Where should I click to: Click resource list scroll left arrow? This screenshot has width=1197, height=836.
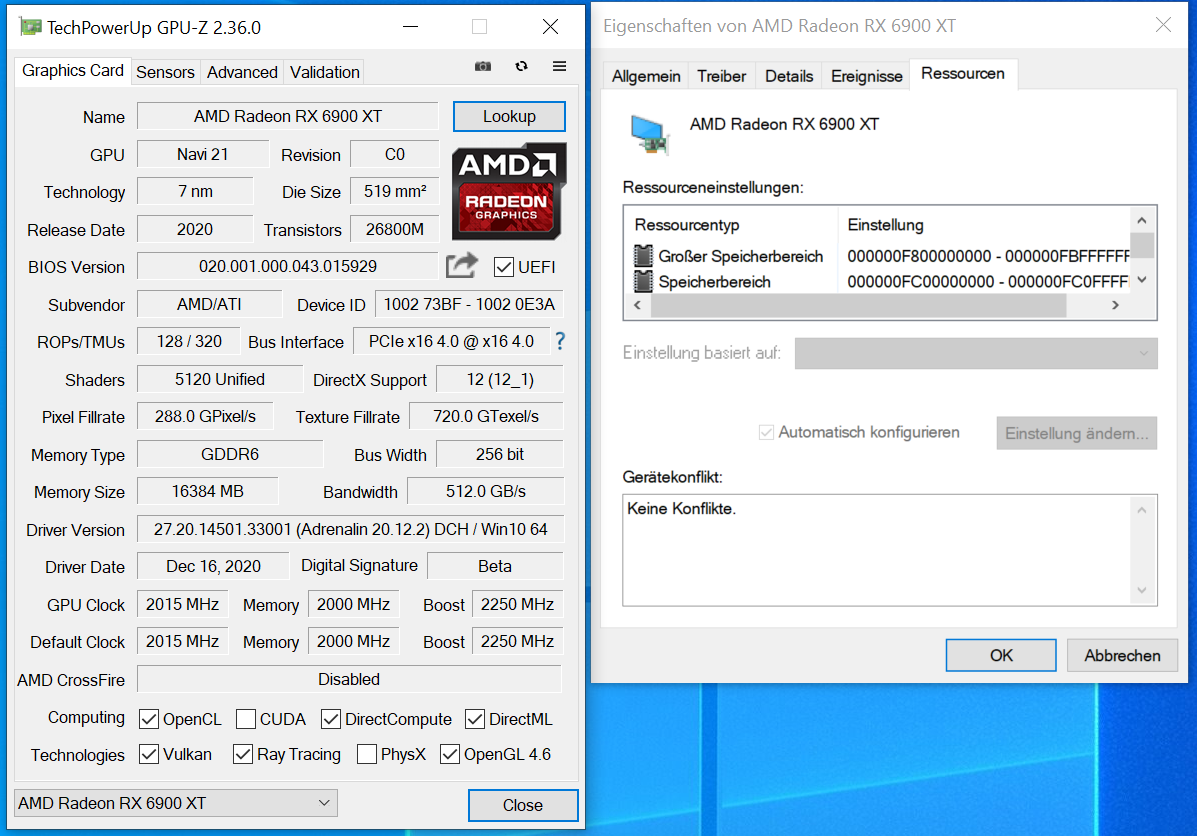[637, 305]
